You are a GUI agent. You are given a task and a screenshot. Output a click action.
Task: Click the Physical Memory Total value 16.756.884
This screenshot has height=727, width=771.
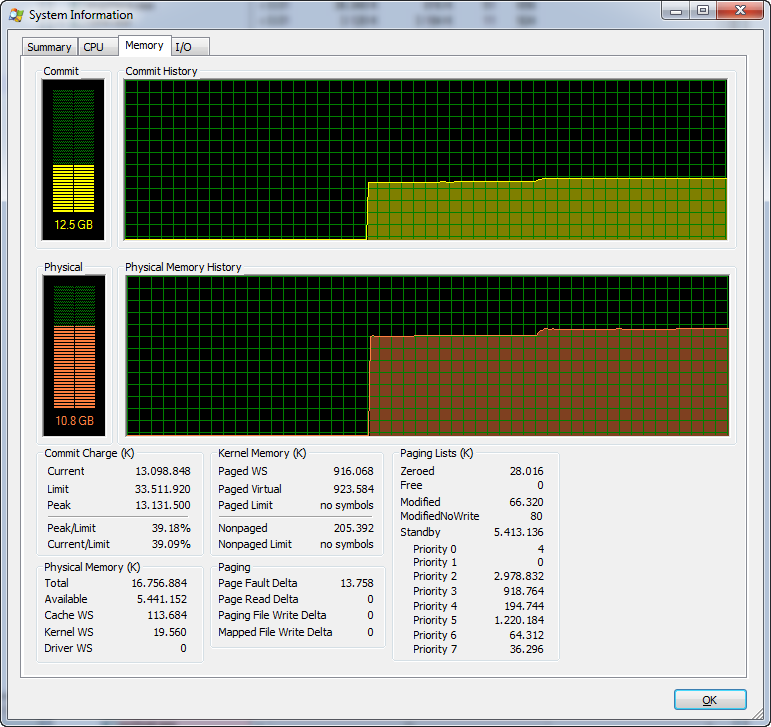pyautogui.click(x=159, y=583)
